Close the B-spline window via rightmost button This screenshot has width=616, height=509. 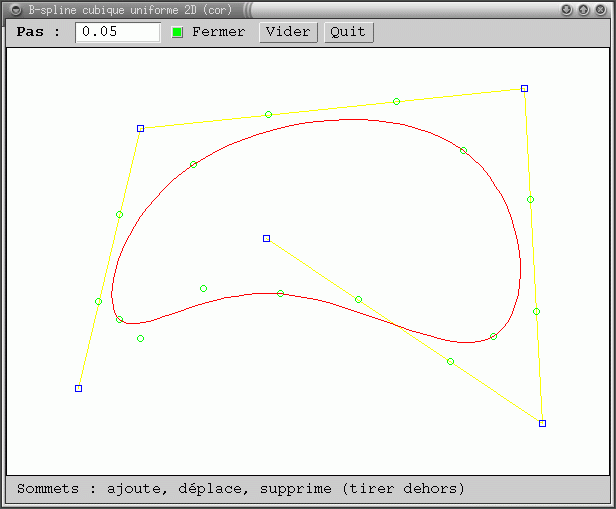pyautogui.click(x=600, y=9)
